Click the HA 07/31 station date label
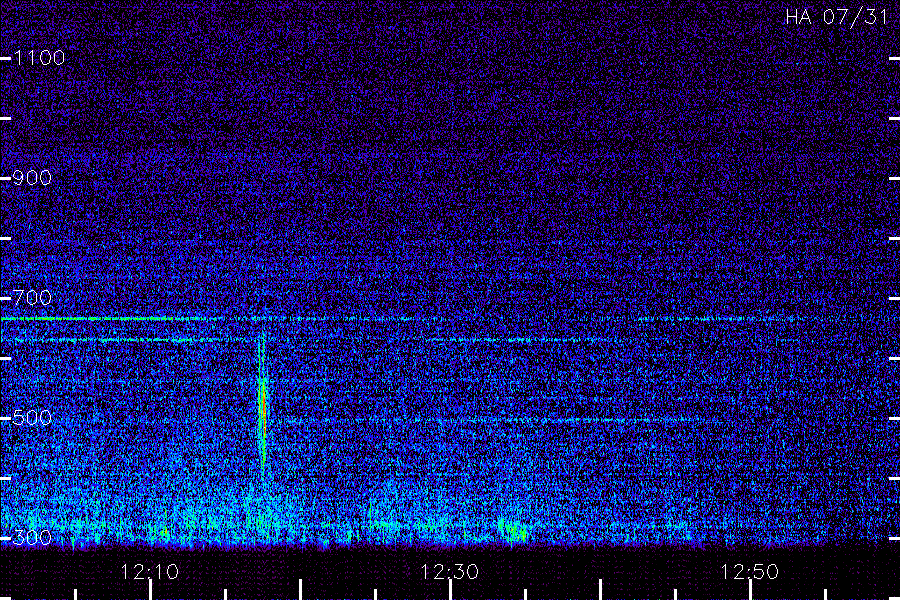The image size is (900, 600). tap(836, 17)
